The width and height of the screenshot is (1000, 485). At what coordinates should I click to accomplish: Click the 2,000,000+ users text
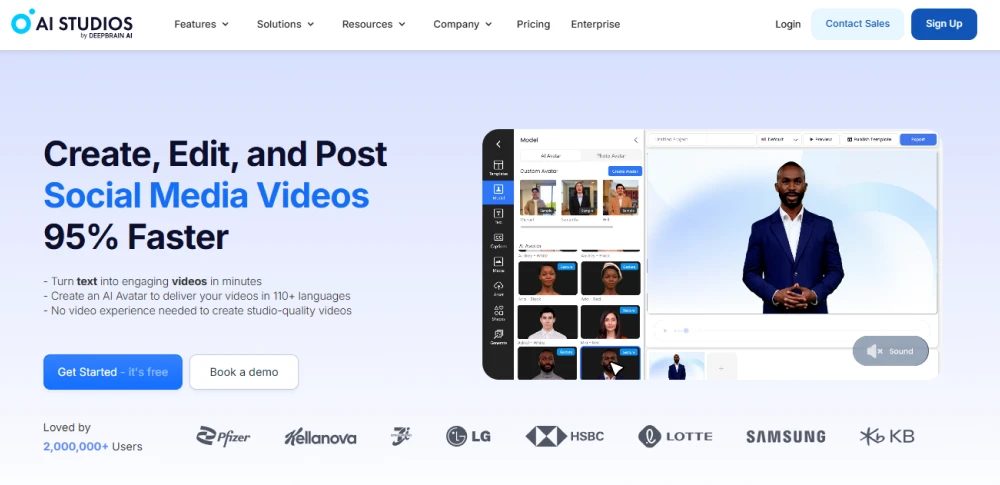(76, 447)
